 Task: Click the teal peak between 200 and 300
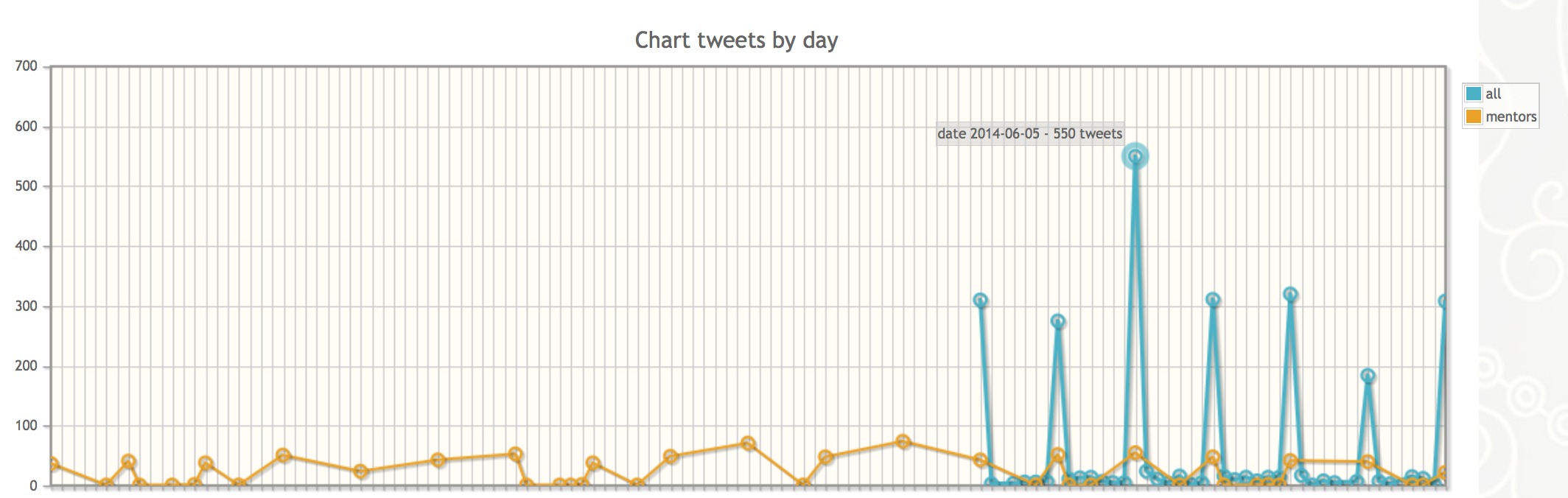(1058, 321)
